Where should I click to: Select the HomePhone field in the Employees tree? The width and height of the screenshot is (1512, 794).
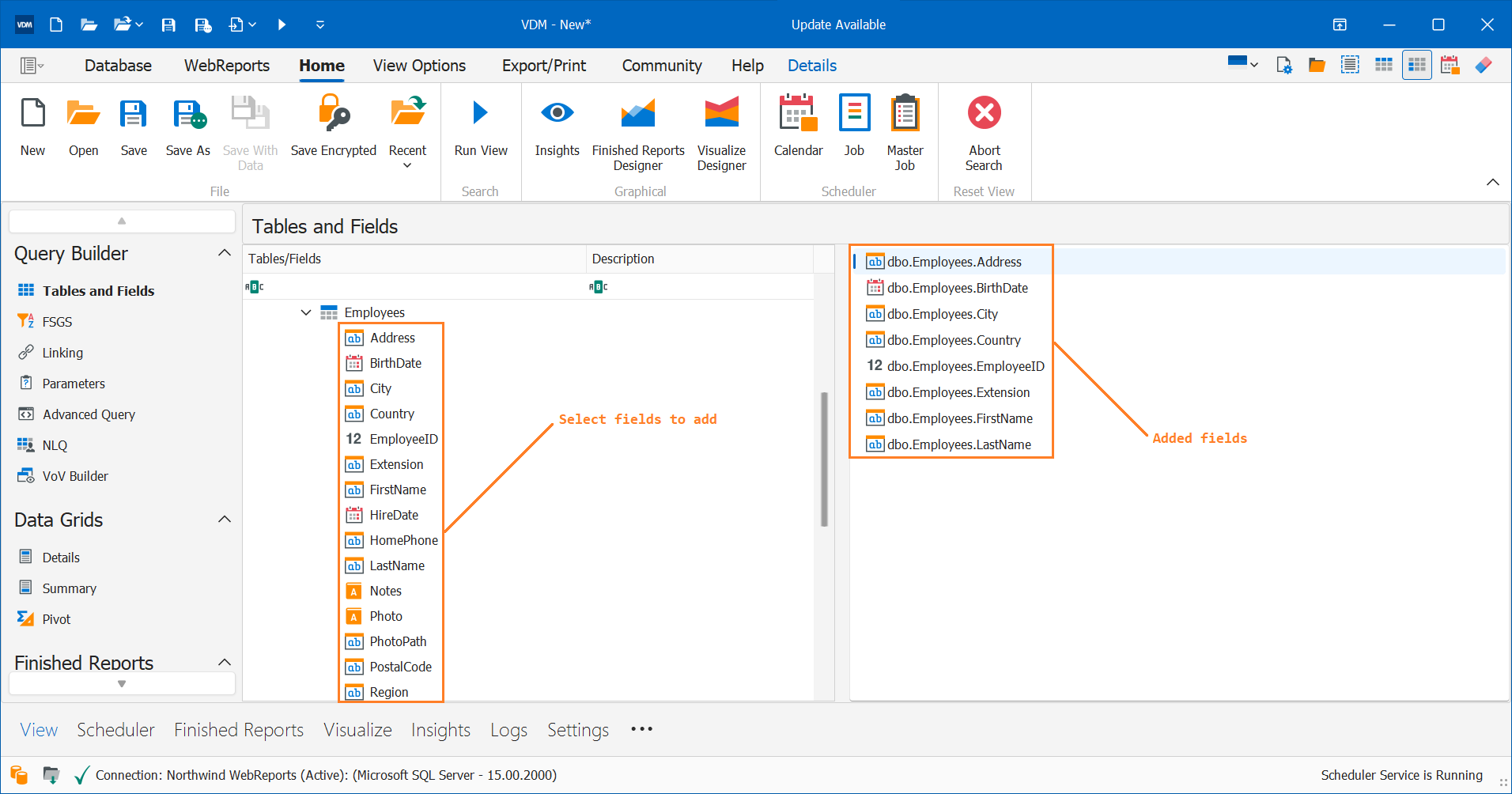tap(403, 540)
